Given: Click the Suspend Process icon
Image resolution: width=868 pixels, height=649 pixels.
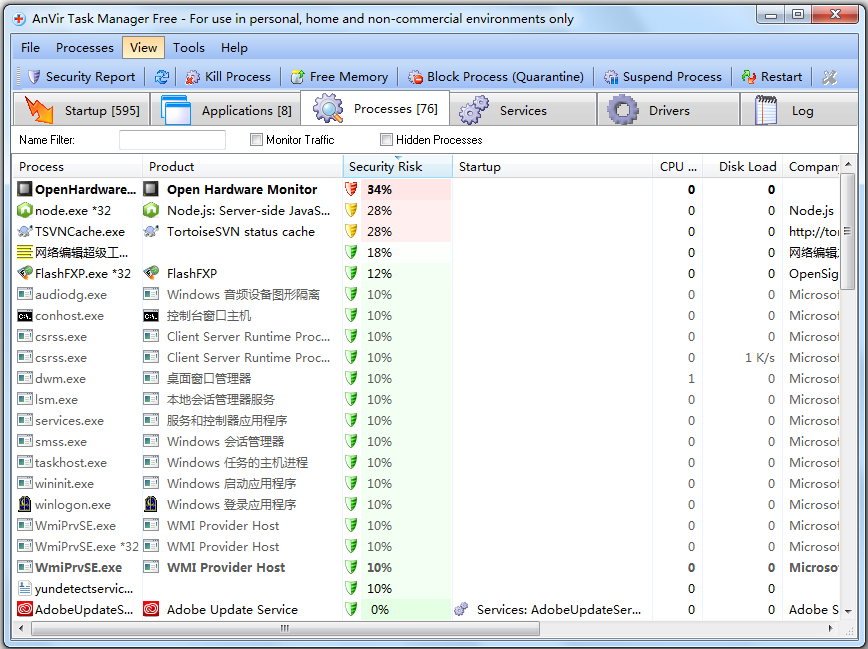Looking at the screenshot, I should (611, 76).
